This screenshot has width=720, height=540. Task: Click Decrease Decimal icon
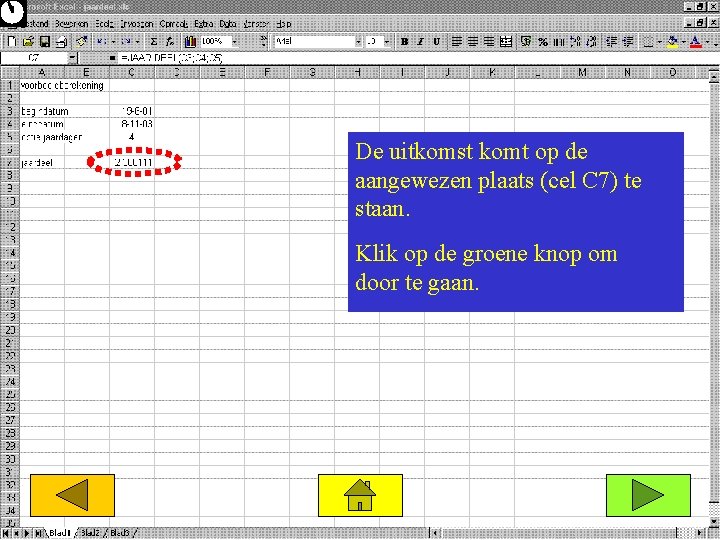(592, 42)
